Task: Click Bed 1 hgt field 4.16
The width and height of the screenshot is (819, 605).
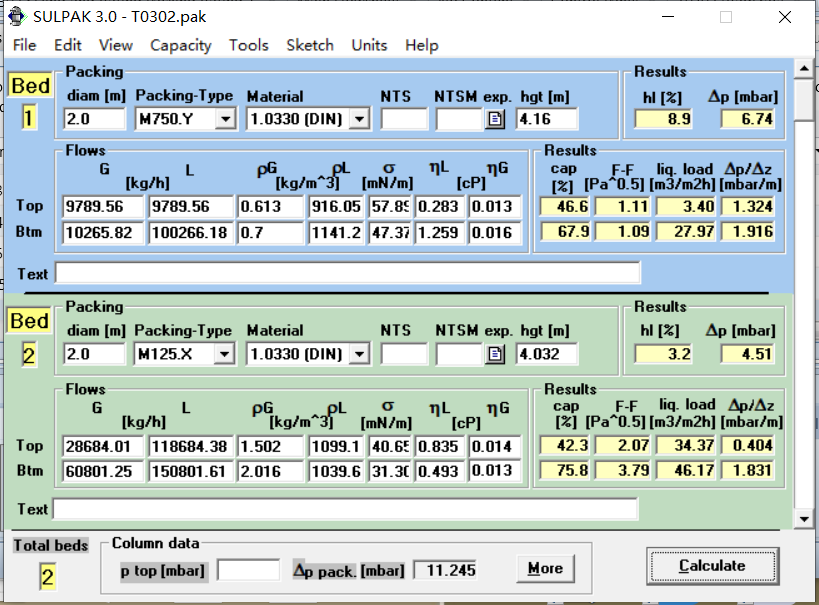Action: (x=546, y=119)
